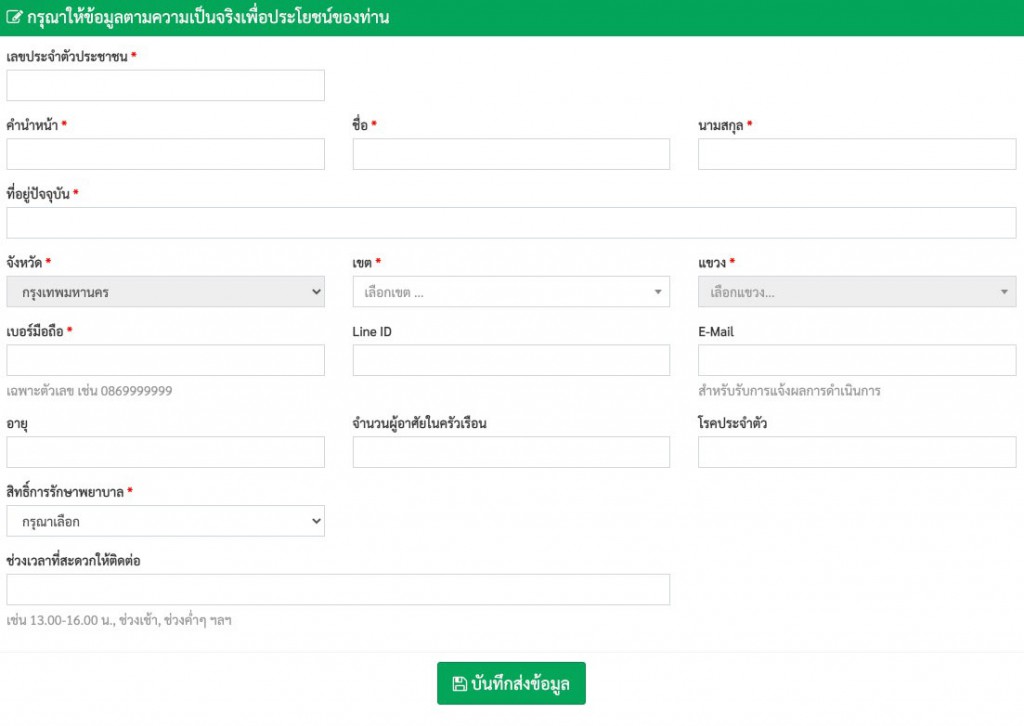Screen dimensions: 1024x726
Task: Focus the จำนวนผู้อาศัยในครัวเรือน household field
Action: point(511,452)
